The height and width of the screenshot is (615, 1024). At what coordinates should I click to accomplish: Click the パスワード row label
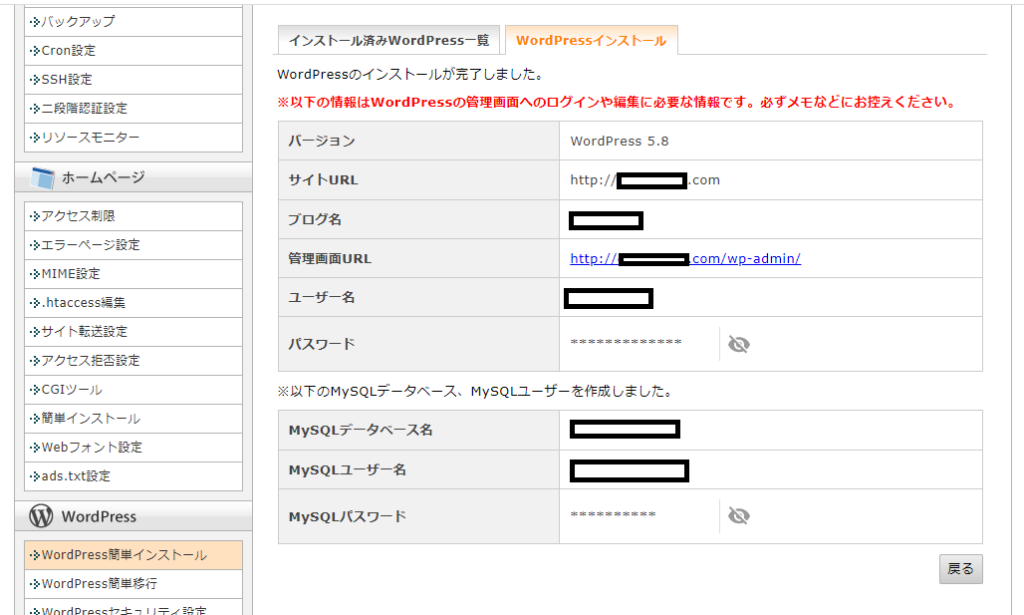point(321,344)
